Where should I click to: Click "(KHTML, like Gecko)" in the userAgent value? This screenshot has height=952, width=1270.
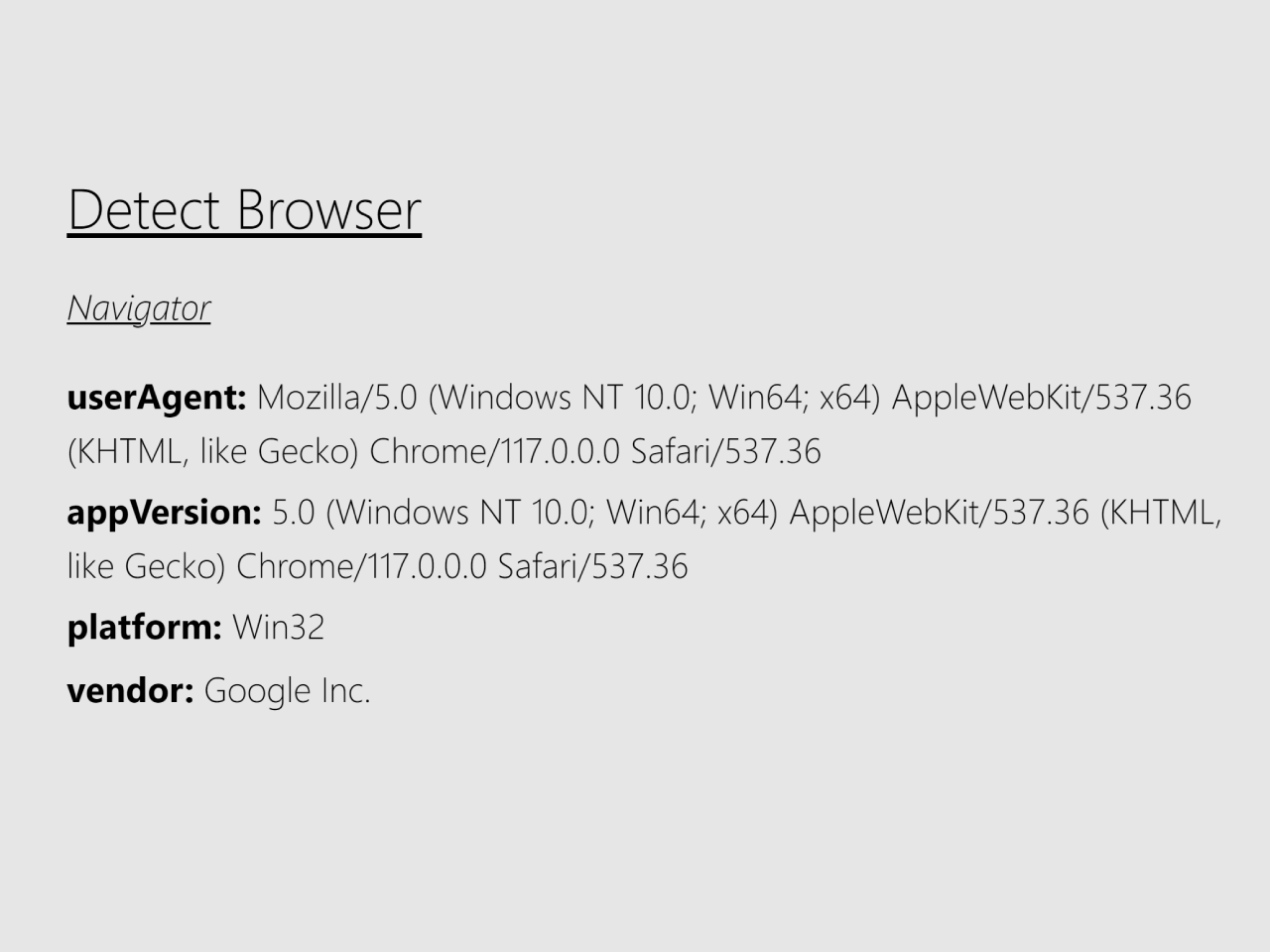pyautogui.click(x=212, y=452)
